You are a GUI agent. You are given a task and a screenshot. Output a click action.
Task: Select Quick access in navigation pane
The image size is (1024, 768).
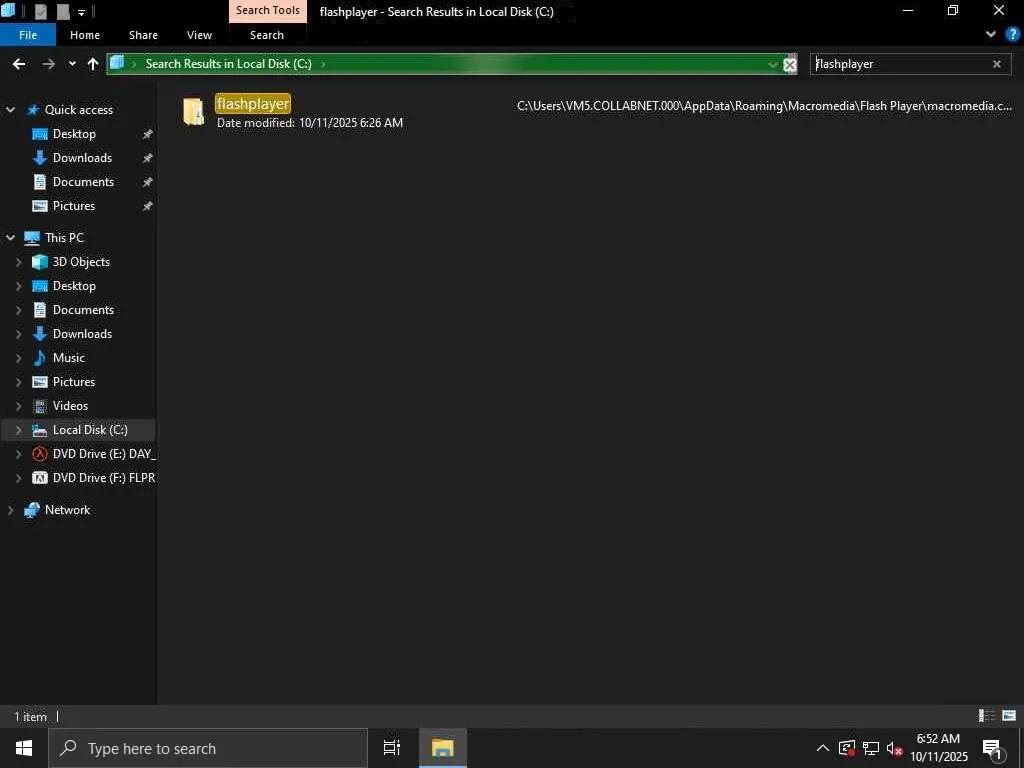coord(78,110)
